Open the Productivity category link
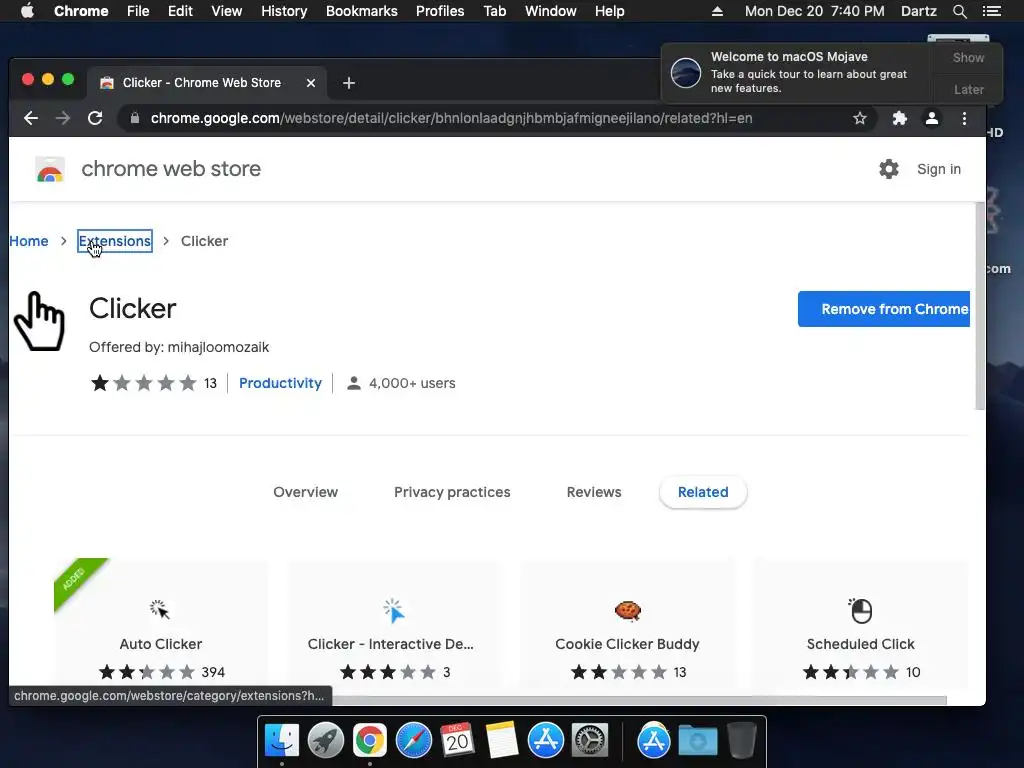 pos(280,383)
